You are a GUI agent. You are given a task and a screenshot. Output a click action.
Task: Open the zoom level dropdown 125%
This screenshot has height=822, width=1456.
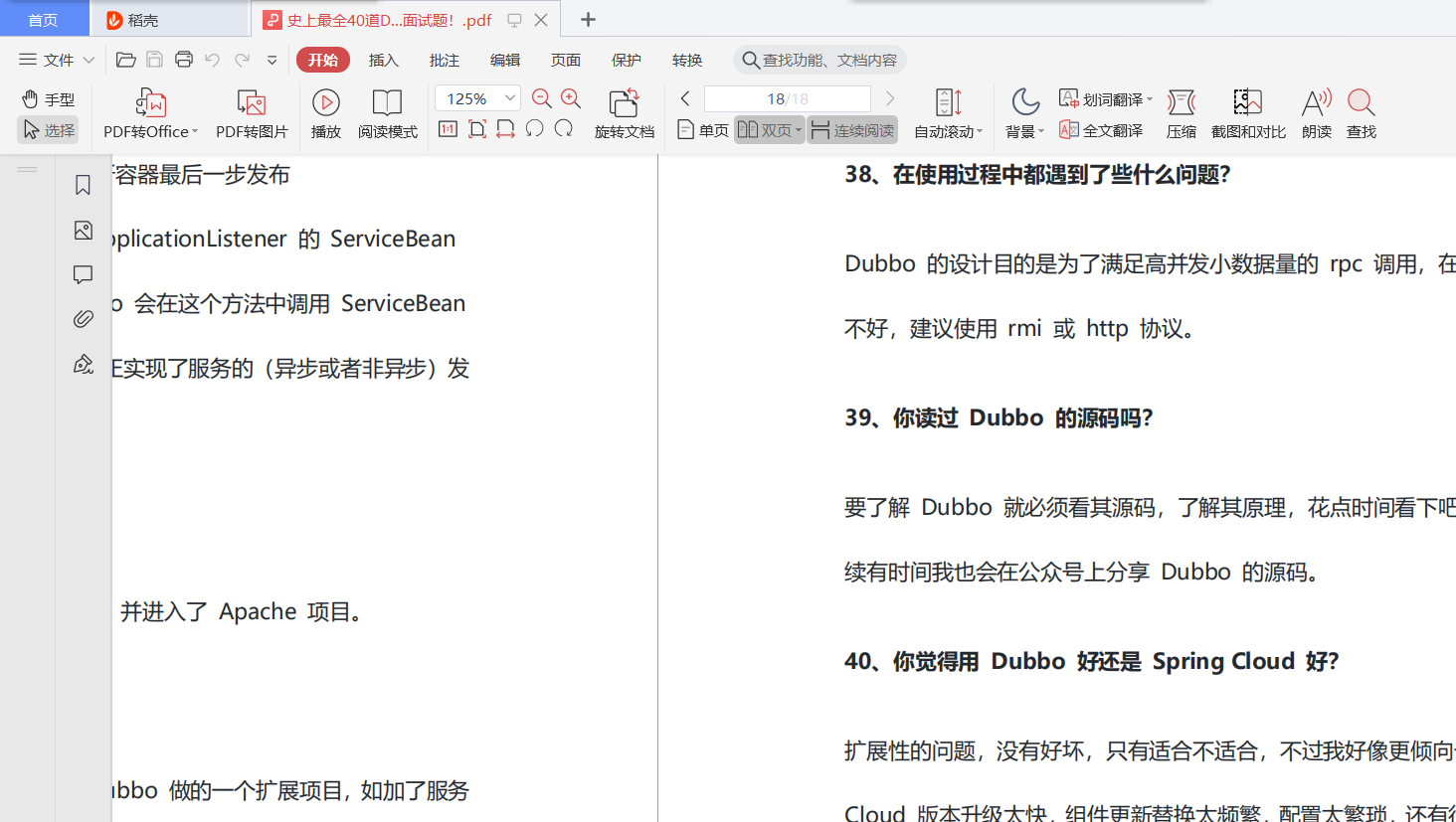pos(510,98)
